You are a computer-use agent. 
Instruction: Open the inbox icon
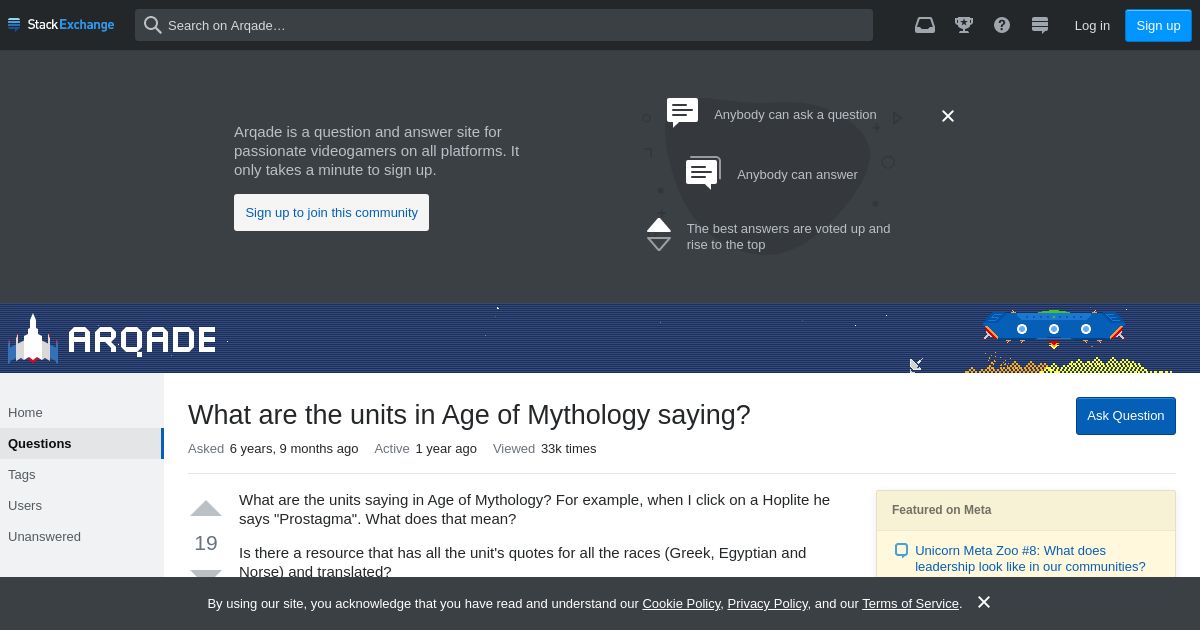(925, 25)
